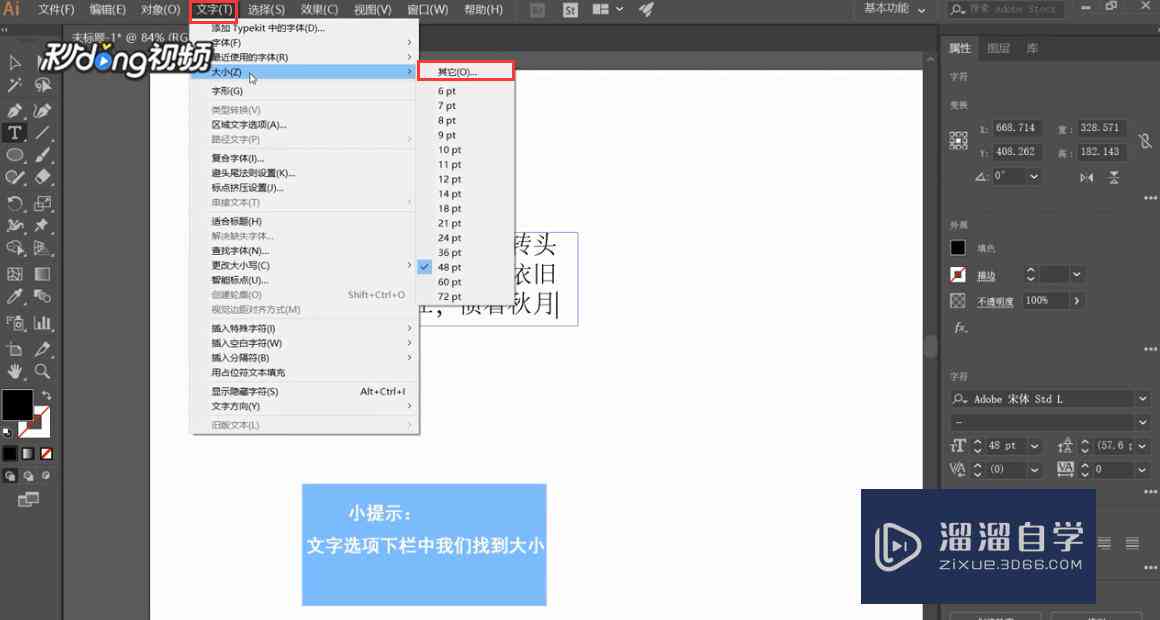Open the Arrange Documents icon in top bar
The width and height of the screenshot is (1160, 620).
601,10
